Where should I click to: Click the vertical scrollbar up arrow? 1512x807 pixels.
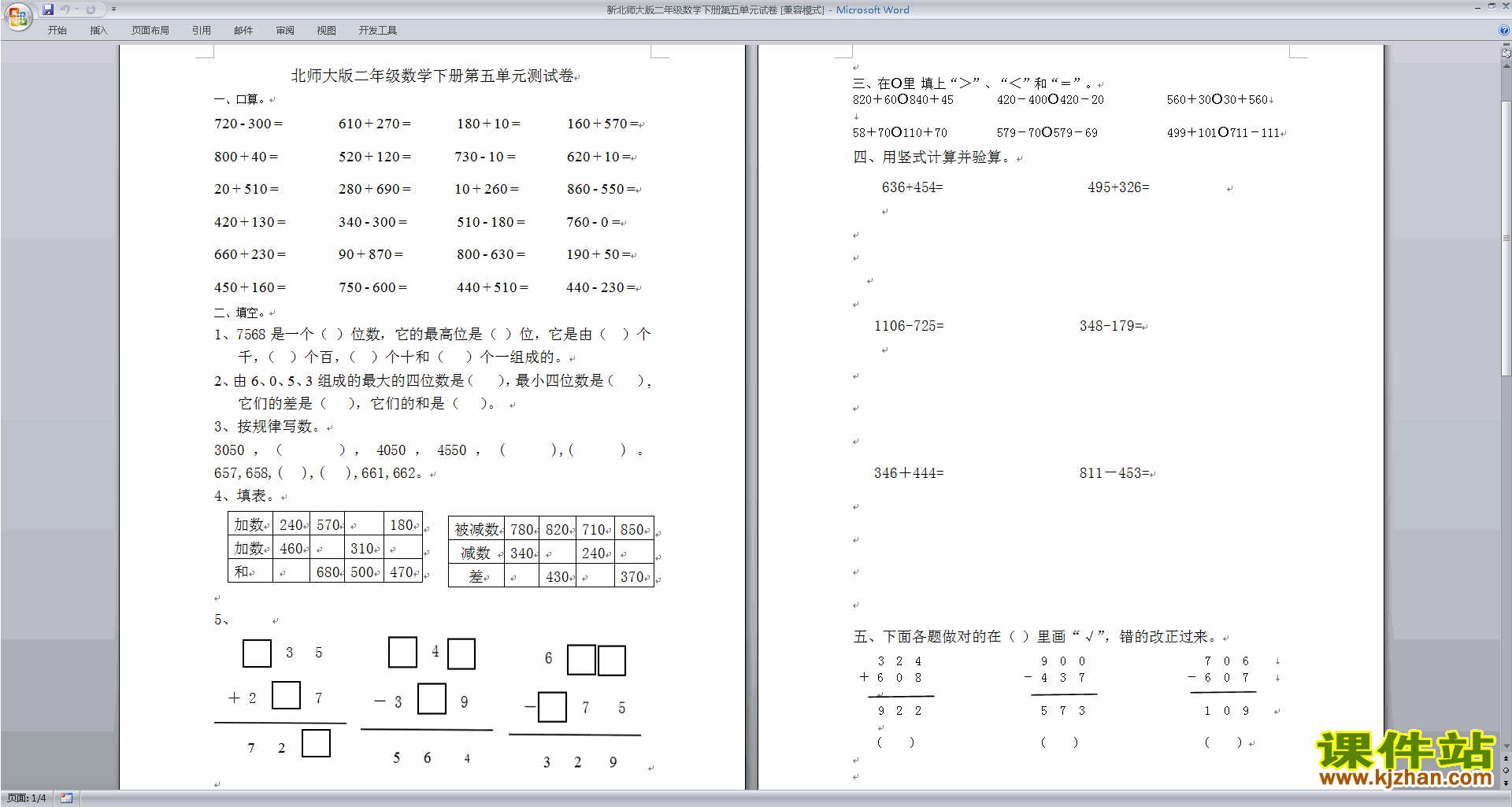point(1506,65)
